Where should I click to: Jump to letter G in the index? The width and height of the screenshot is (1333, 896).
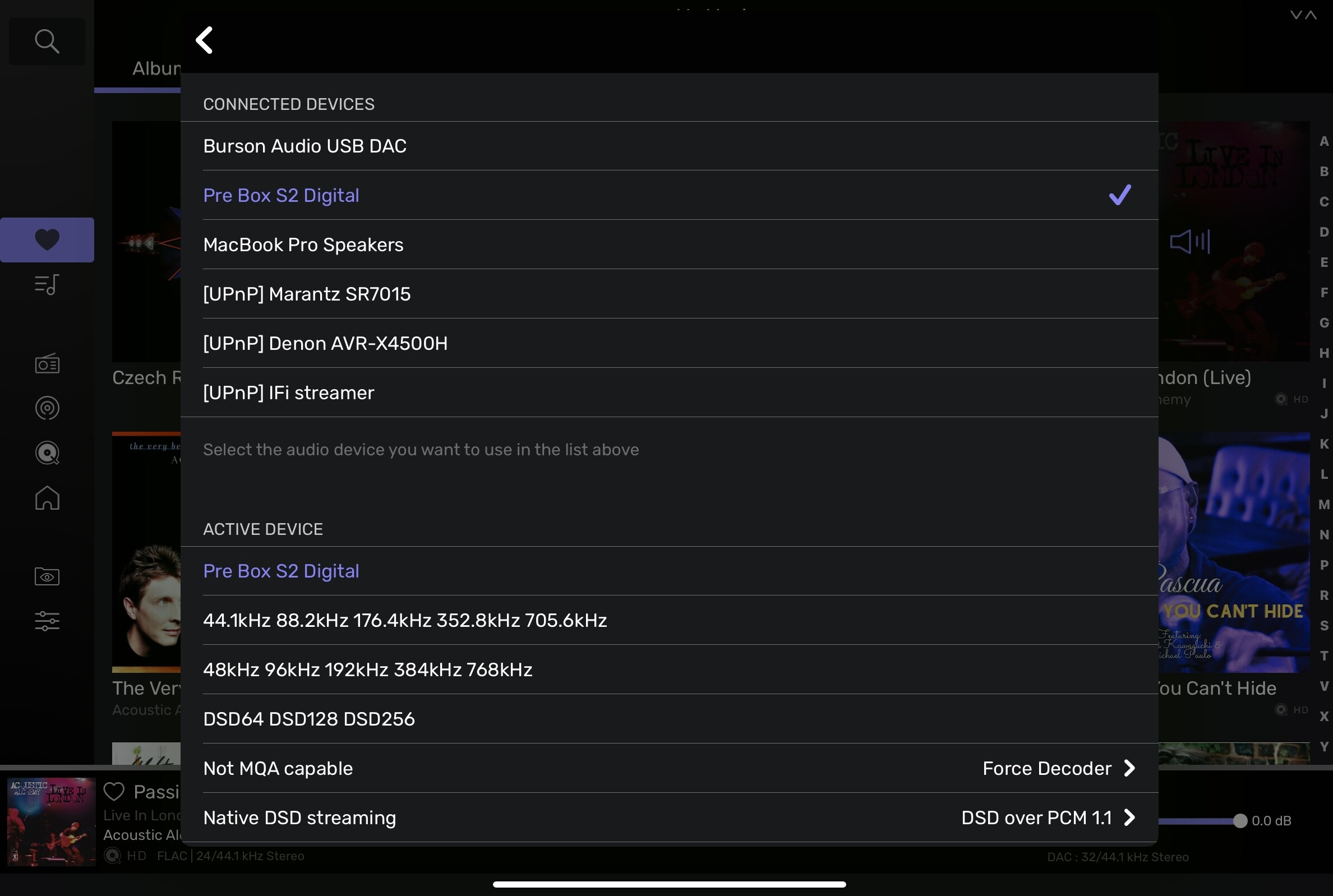[1324, 323]
